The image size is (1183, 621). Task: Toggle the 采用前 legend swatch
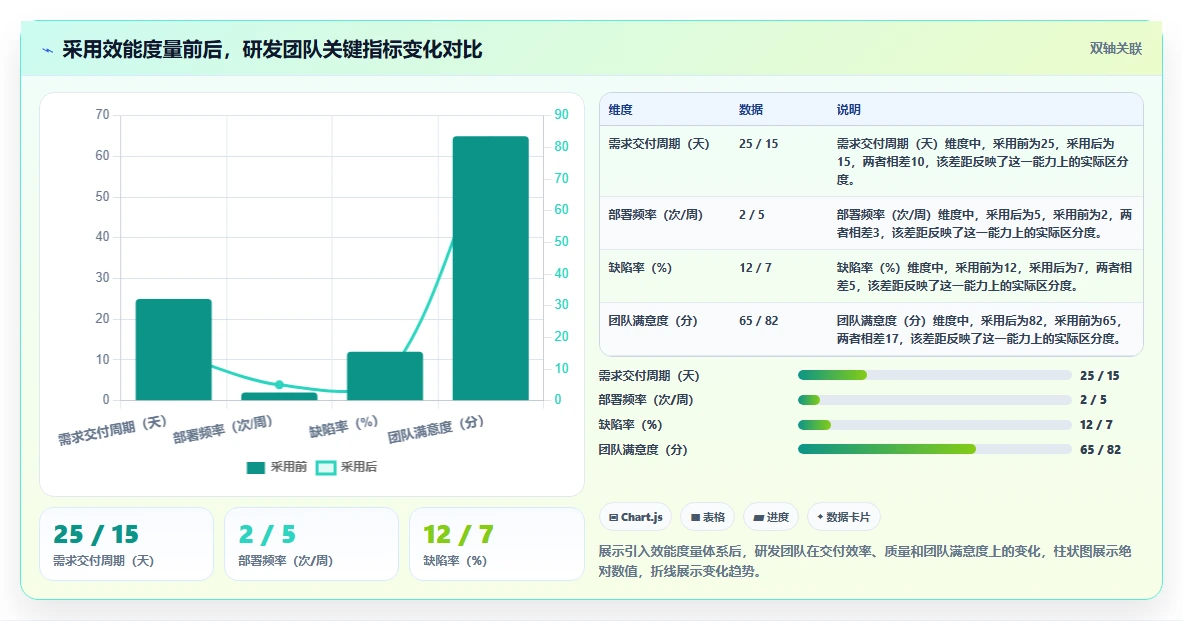click(256, 468)
